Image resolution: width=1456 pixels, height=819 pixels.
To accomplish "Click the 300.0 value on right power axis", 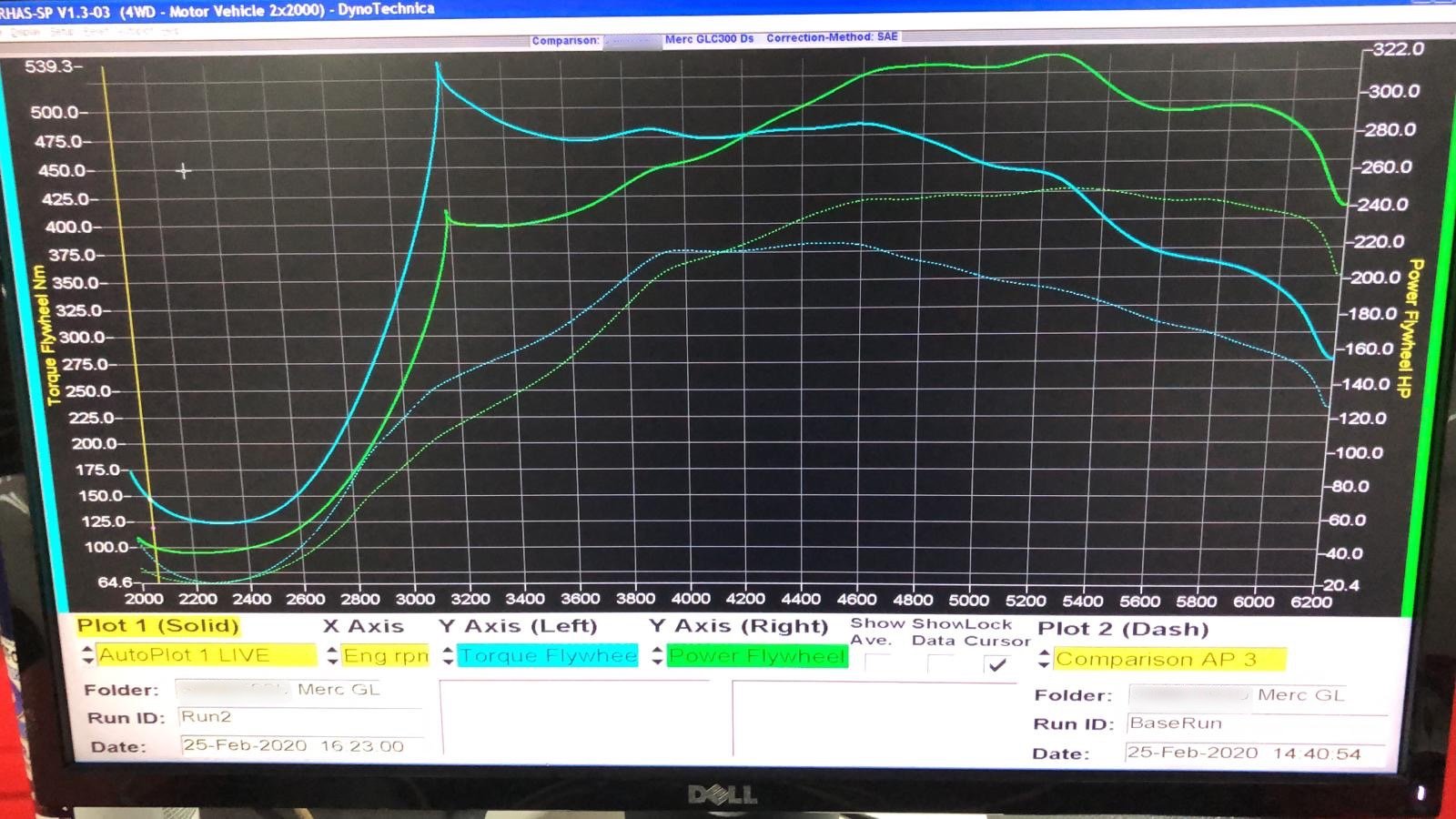I will 1394,91.
